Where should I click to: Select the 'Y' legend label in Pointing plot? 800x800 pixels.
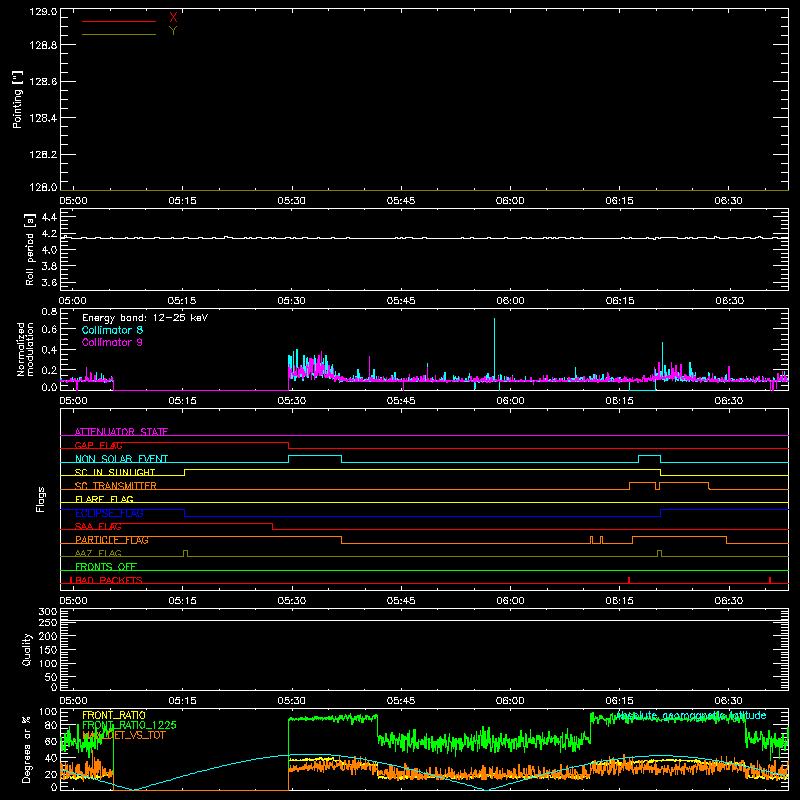coord(173,31)
